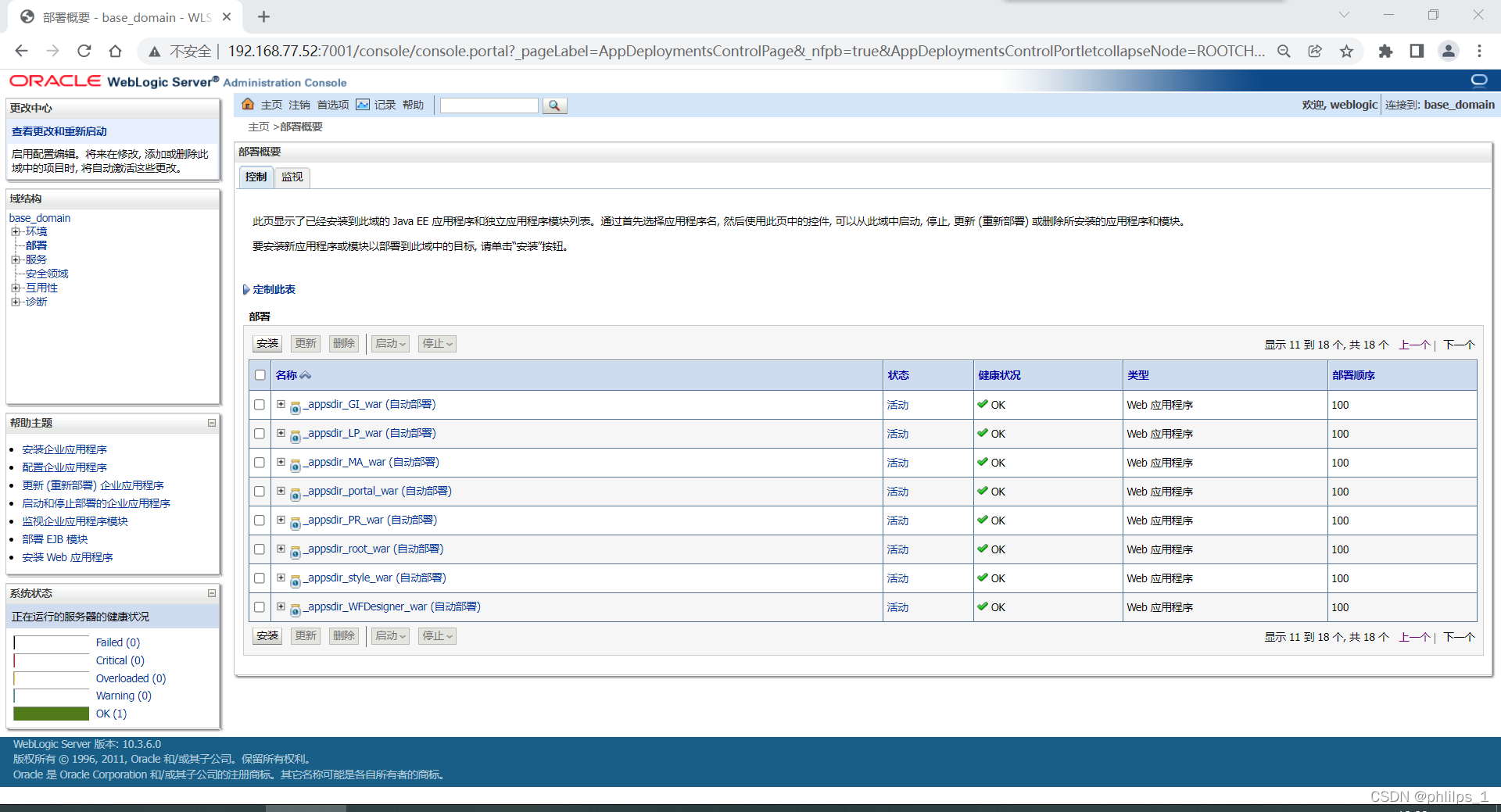The width and height of the screenshot is (1501, 812).
Task: Minimize the 系统状态 panel
Action: [211, 593]
